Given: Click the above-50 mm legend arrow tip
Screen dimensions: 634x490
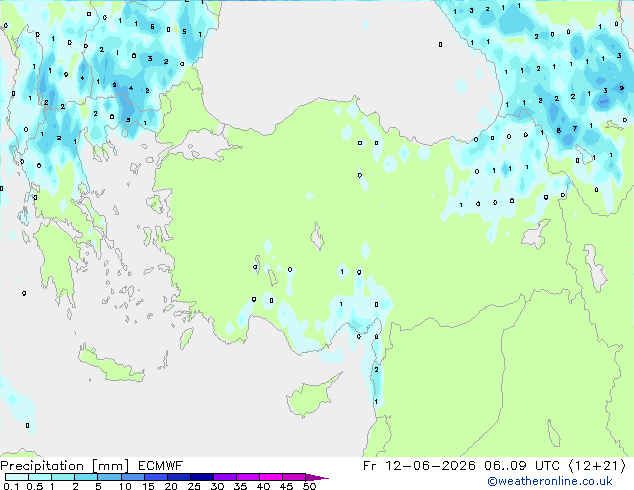Looking at the screenshot, I should [317, 477].
